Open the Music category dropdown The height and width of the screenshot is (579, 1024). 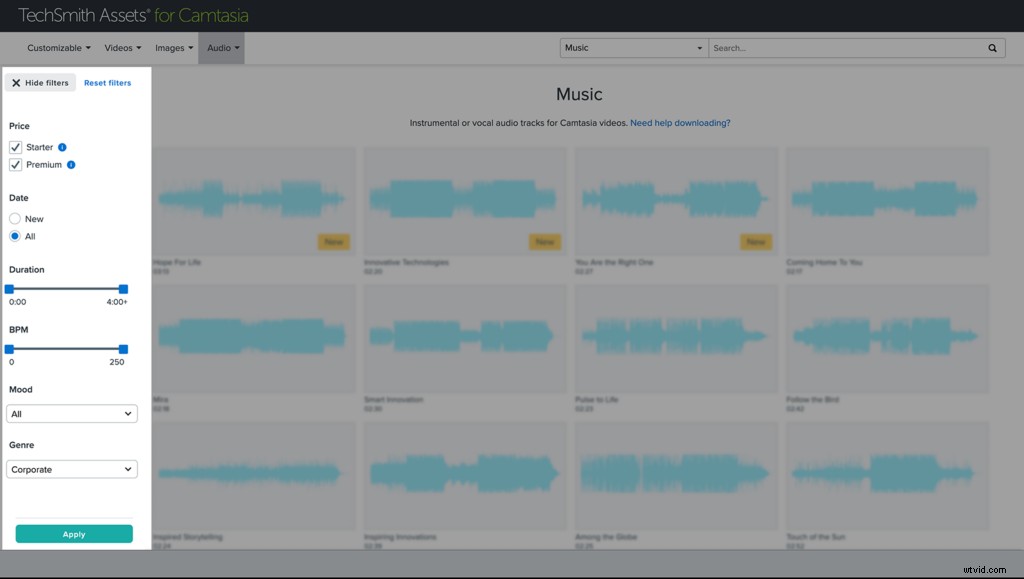pyautogui.click(x=632, y=47)
